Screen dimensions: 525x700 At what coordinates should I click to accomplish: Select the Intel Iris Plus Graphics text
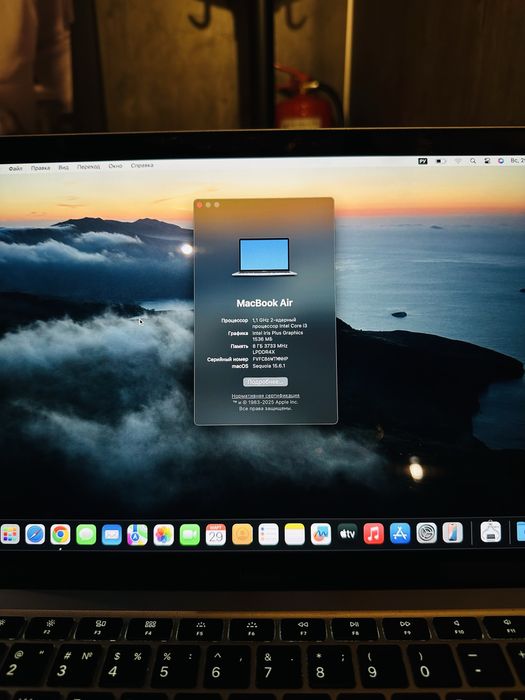tap(278, 333)
